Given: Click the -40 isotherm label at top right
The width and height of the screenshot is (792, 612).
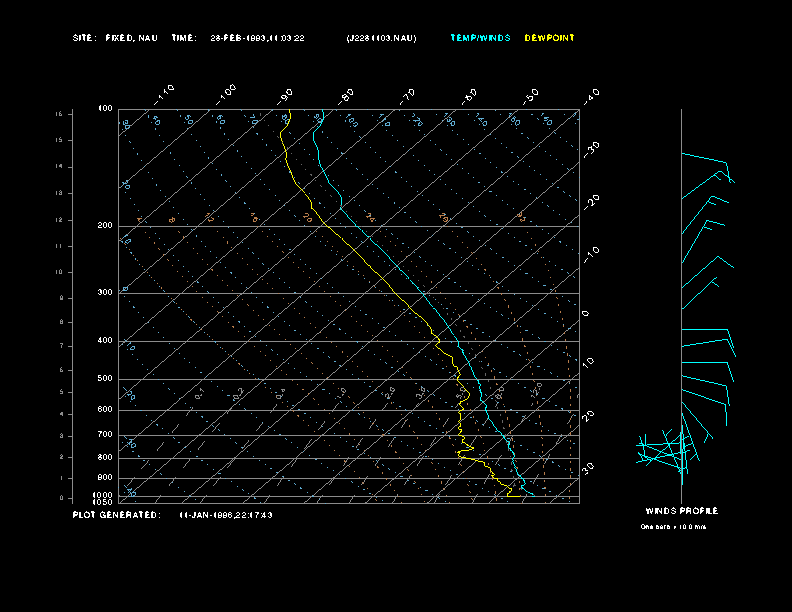Looking at the screenshot, I should coord(591,95).
